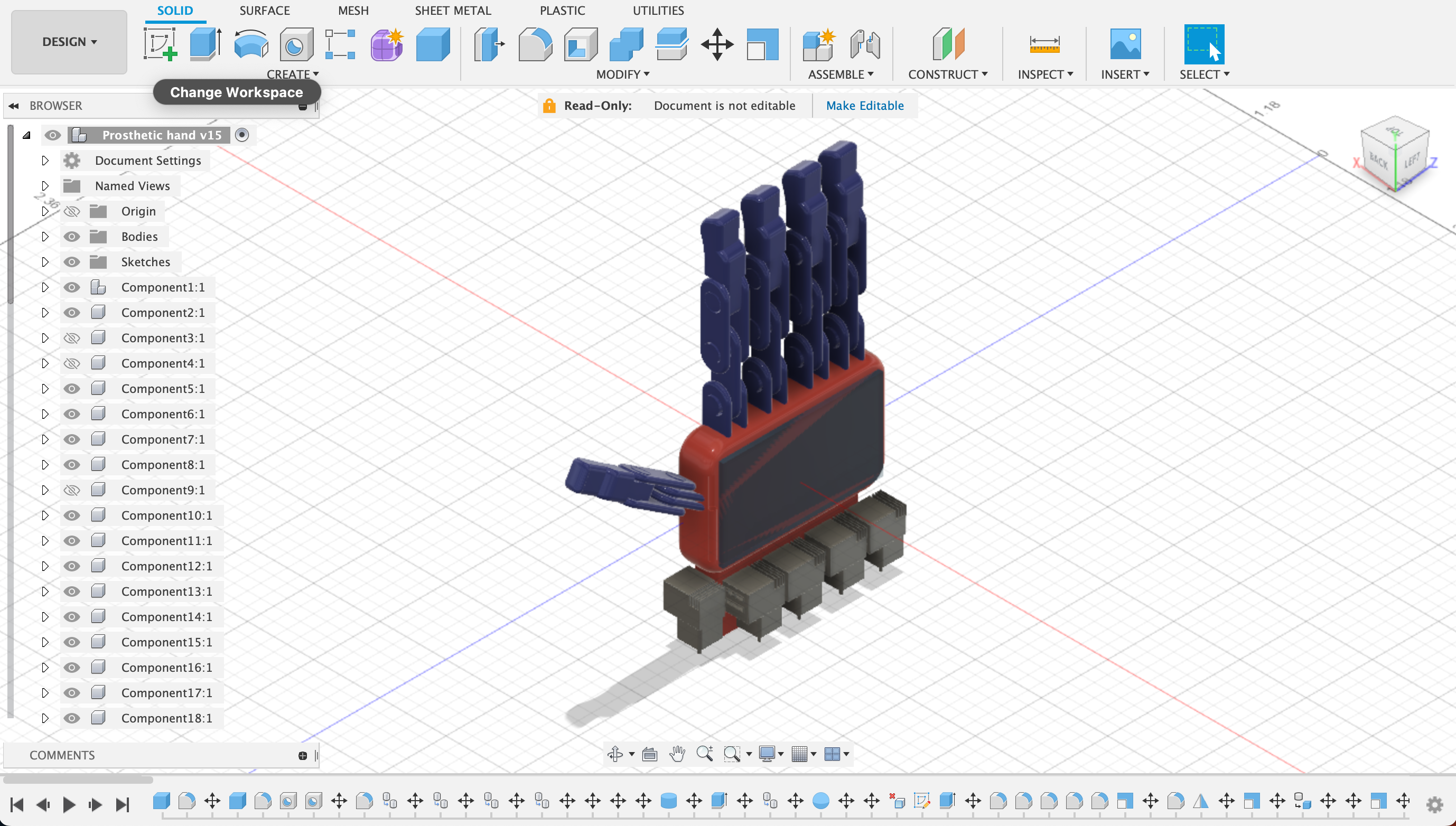Select the Shell tool

pyautogui.click(x=581, y=44)
